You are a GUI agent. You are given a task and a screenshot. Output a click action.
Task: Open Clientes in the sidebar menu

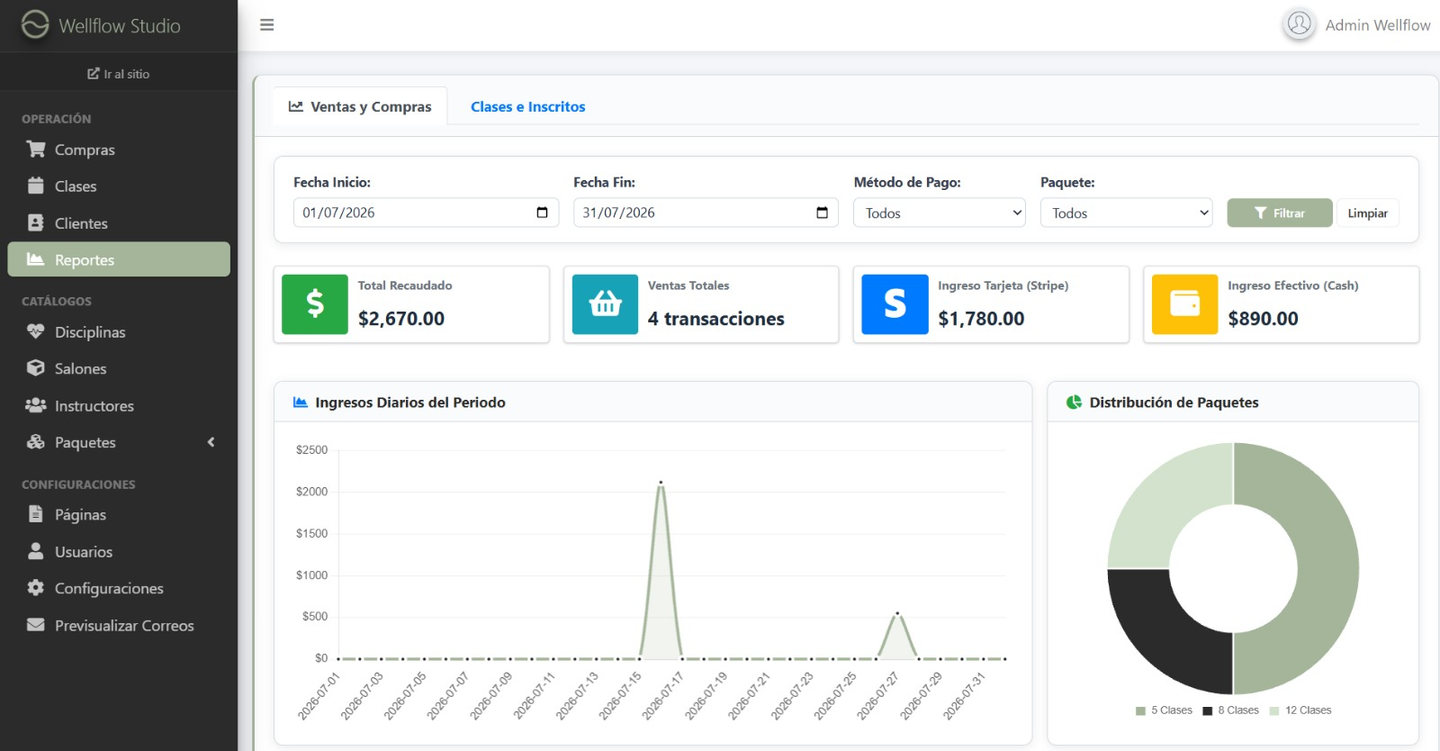(x=119, y=223)
